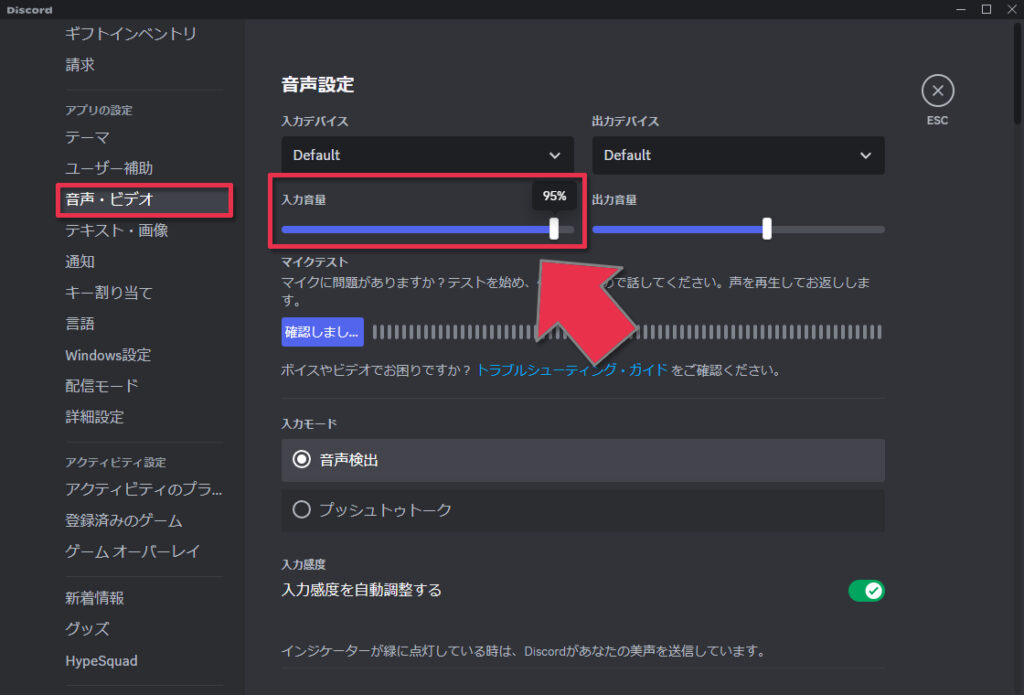
Task: Click the 確認しまし... mic test button
Action: [x=322, y=332]
